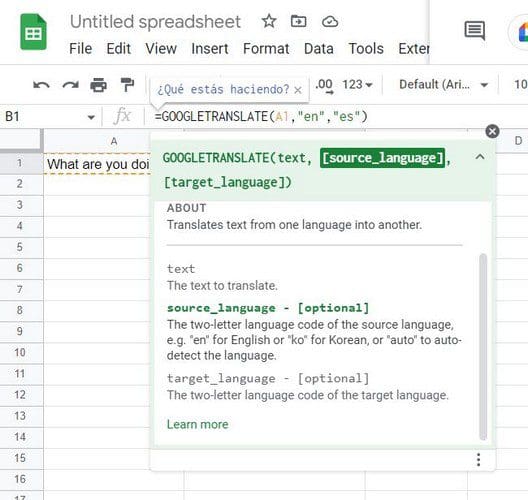Rename the Untitled spreadsheet title
The height and width of the screenshot is (500, 528).
tap(155, 22)
